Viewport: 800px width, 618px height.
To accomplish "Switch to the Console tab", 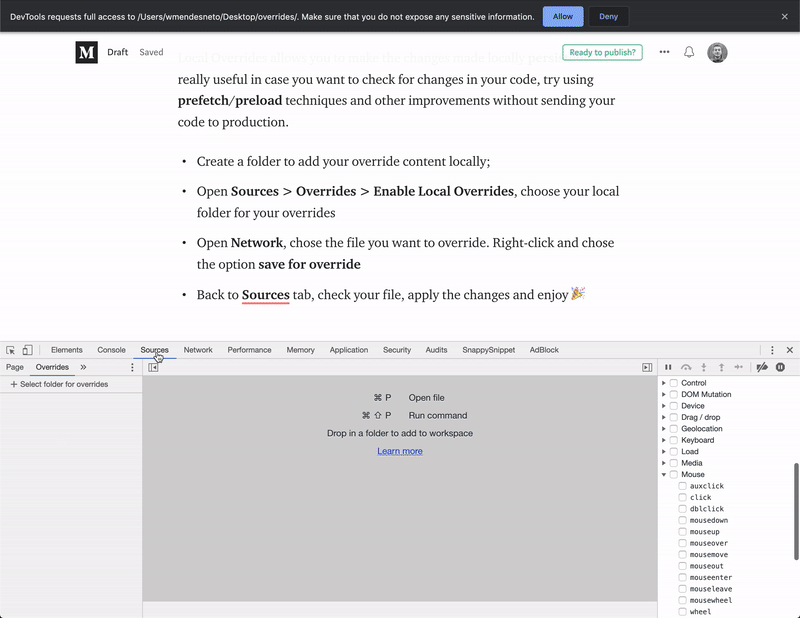I will tap(111, 350).
